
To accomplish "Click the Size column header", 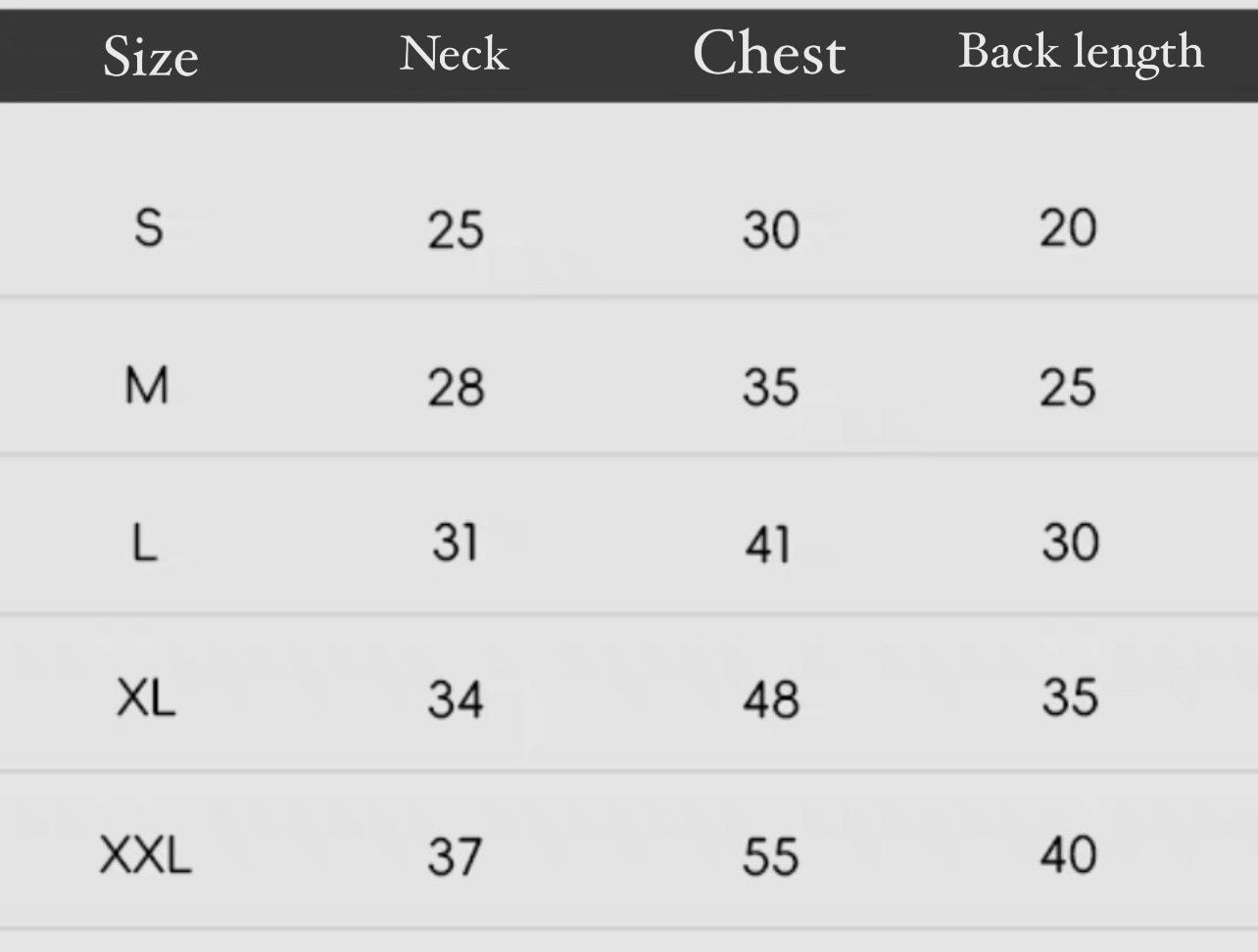I will coord(151,56).
